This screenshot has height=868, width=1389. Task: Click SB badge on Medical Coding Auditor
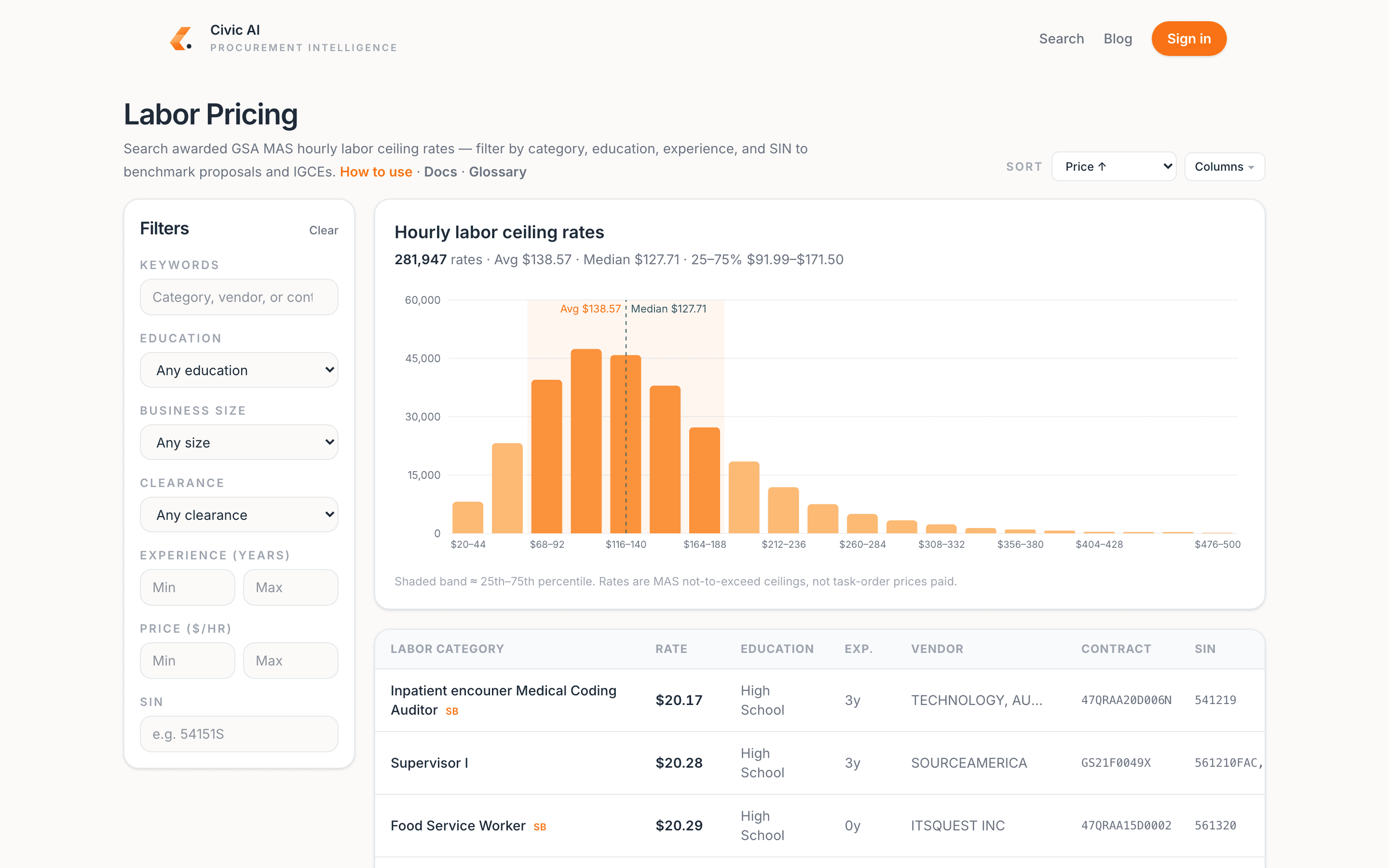tap(452, 711)
